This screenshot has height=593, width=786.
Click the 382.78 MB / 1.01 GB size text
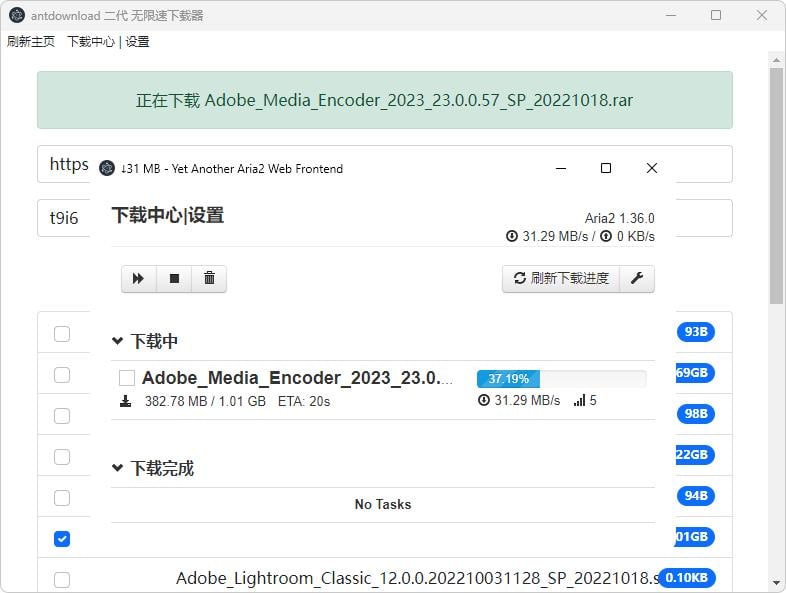(205, 401)
